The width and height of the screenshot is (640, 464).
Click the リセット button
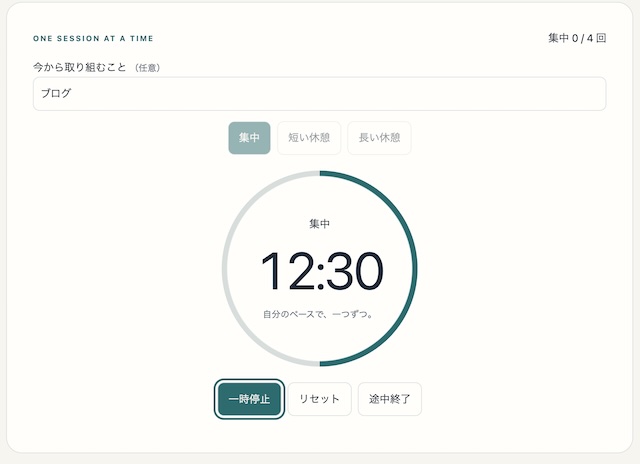(x=319, y=399)
